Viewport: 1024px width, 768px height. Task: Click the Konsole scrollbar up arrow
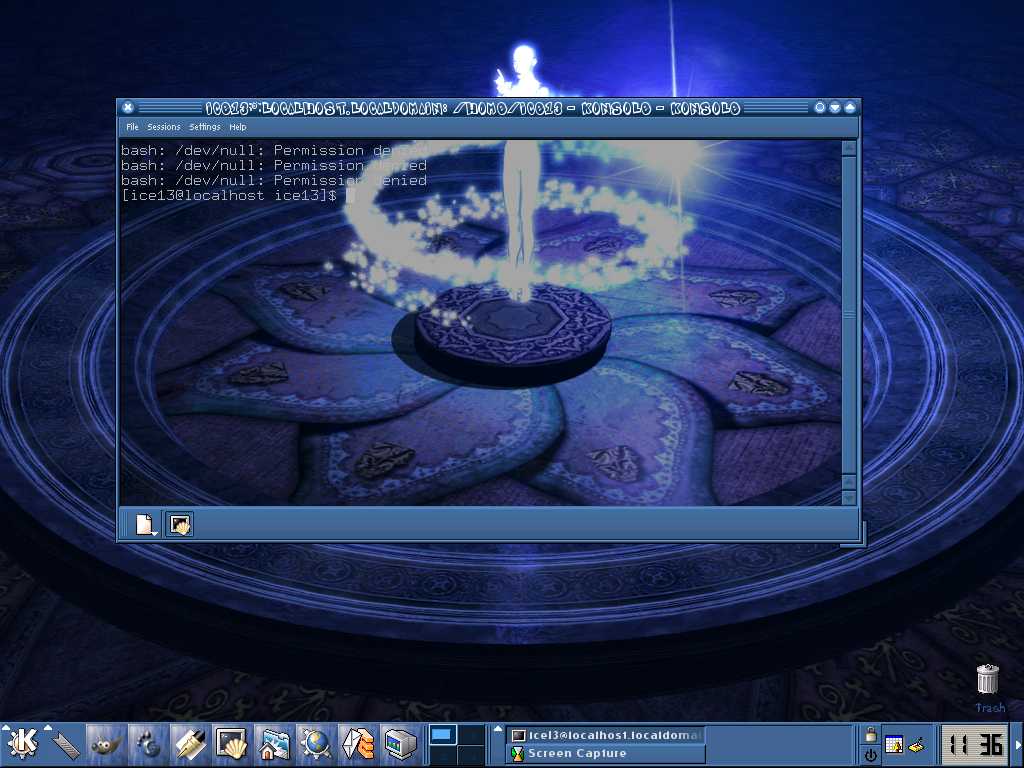tap(849, 148)
